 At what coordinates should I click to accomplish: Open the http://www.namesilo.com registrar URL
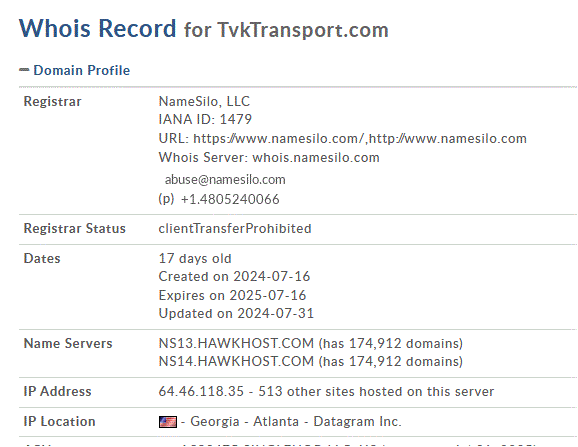[x=448, y=139]
